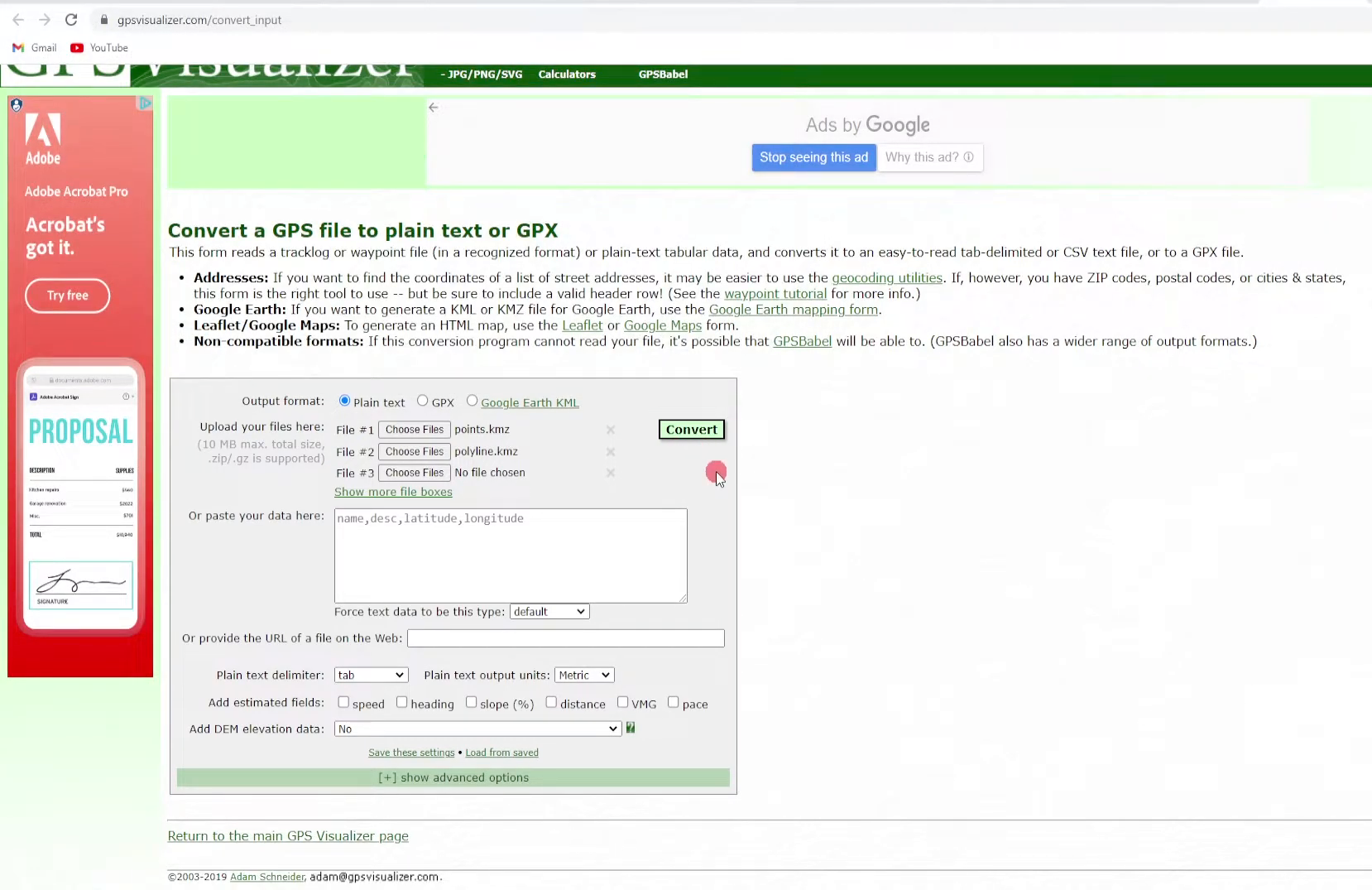Click Adam Schneider footer link
Viewport: 1372px width, 890px height.
tap(267, 877)
